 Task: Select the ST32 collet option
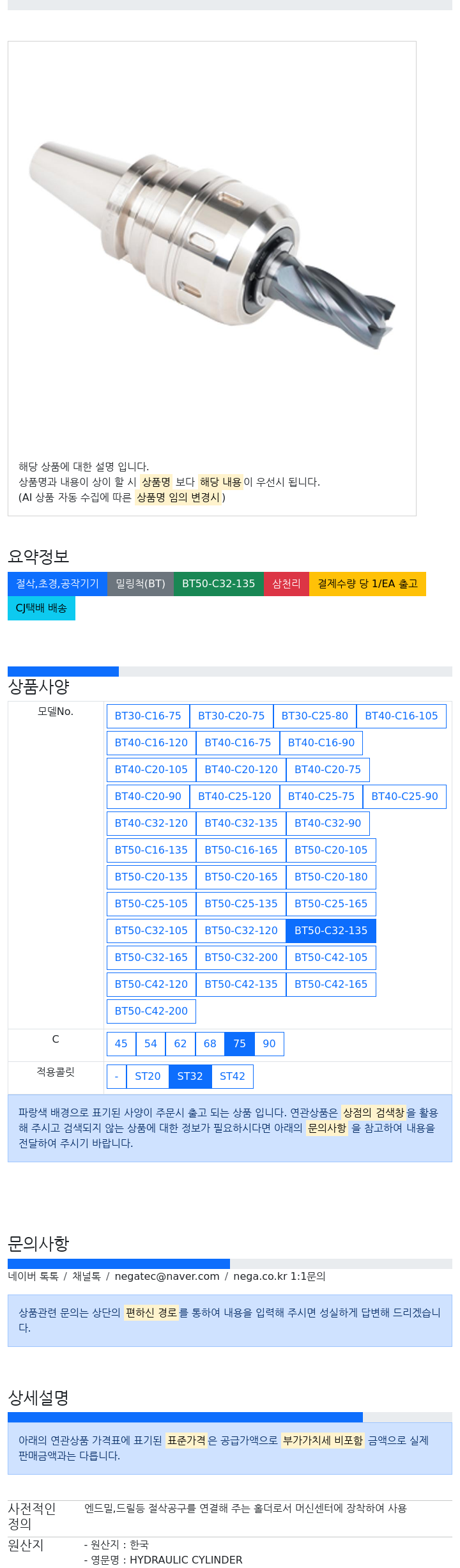click(x=190, y=1076)
